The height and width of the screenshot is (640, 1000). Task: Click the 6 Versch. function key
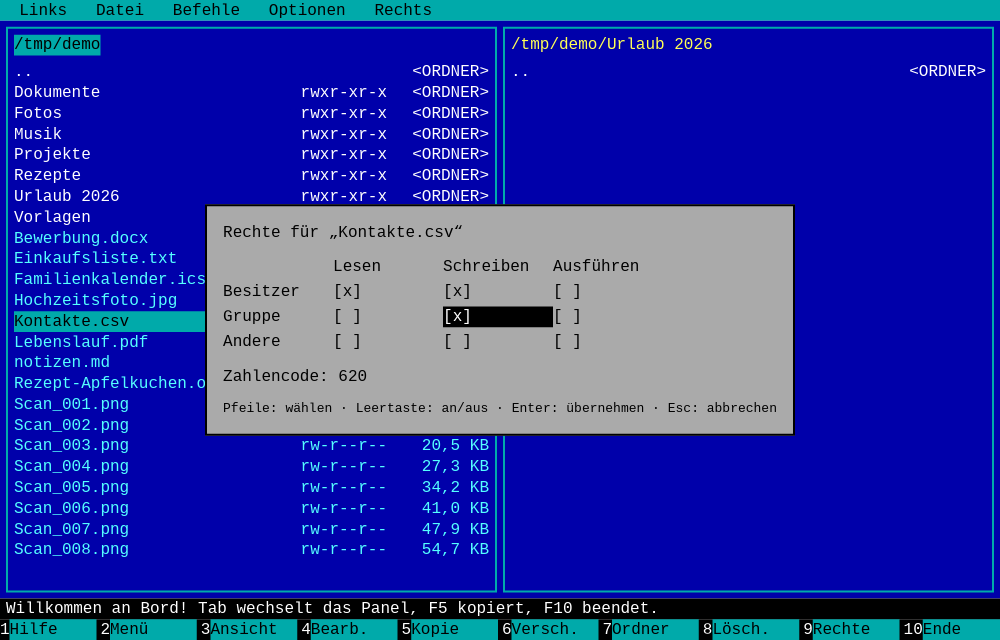pyautogui.click(x=550, y=629)
